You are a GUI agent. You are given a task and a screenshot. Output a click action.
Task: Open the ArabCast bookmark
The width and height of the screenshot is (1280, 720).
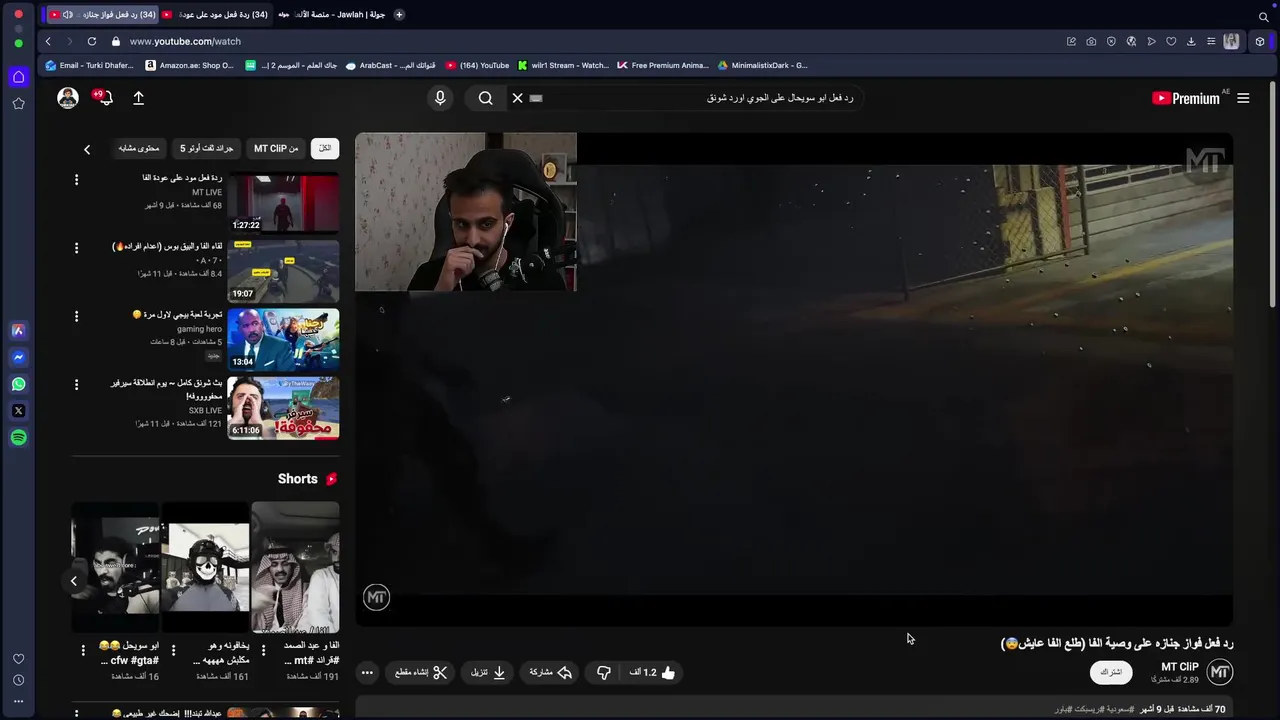pos(390,65)
